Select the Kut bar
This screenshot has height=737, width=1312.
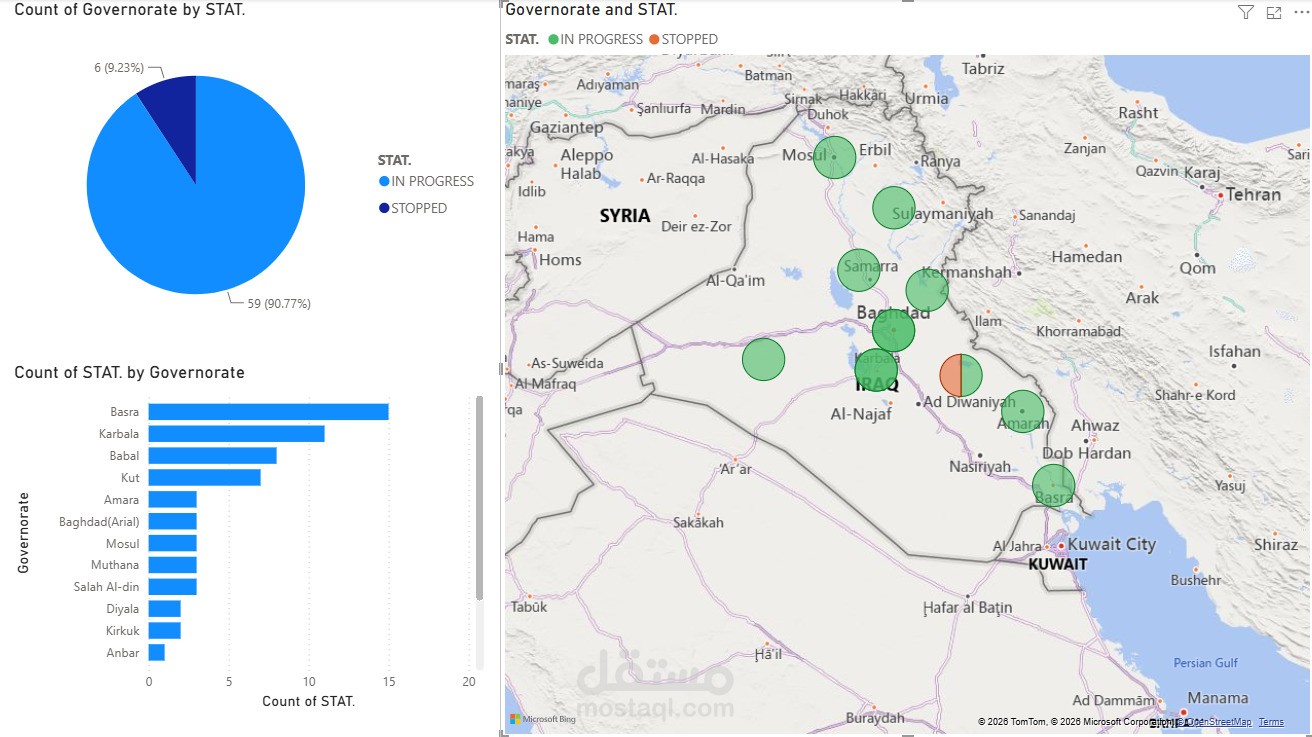tap(205, 477)
